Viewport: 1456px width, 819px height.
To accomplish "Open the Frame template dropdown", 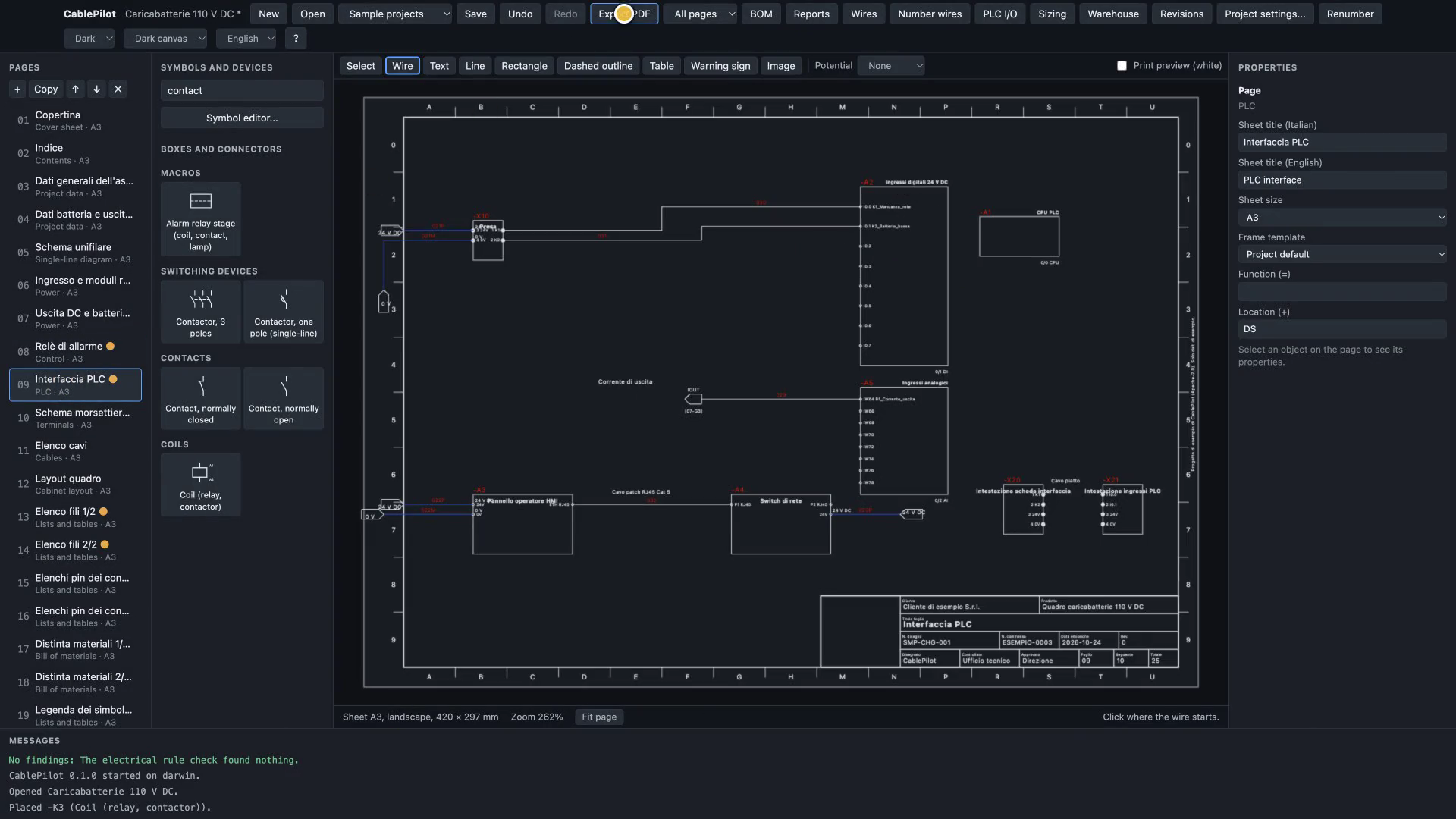I will 1342,255.
